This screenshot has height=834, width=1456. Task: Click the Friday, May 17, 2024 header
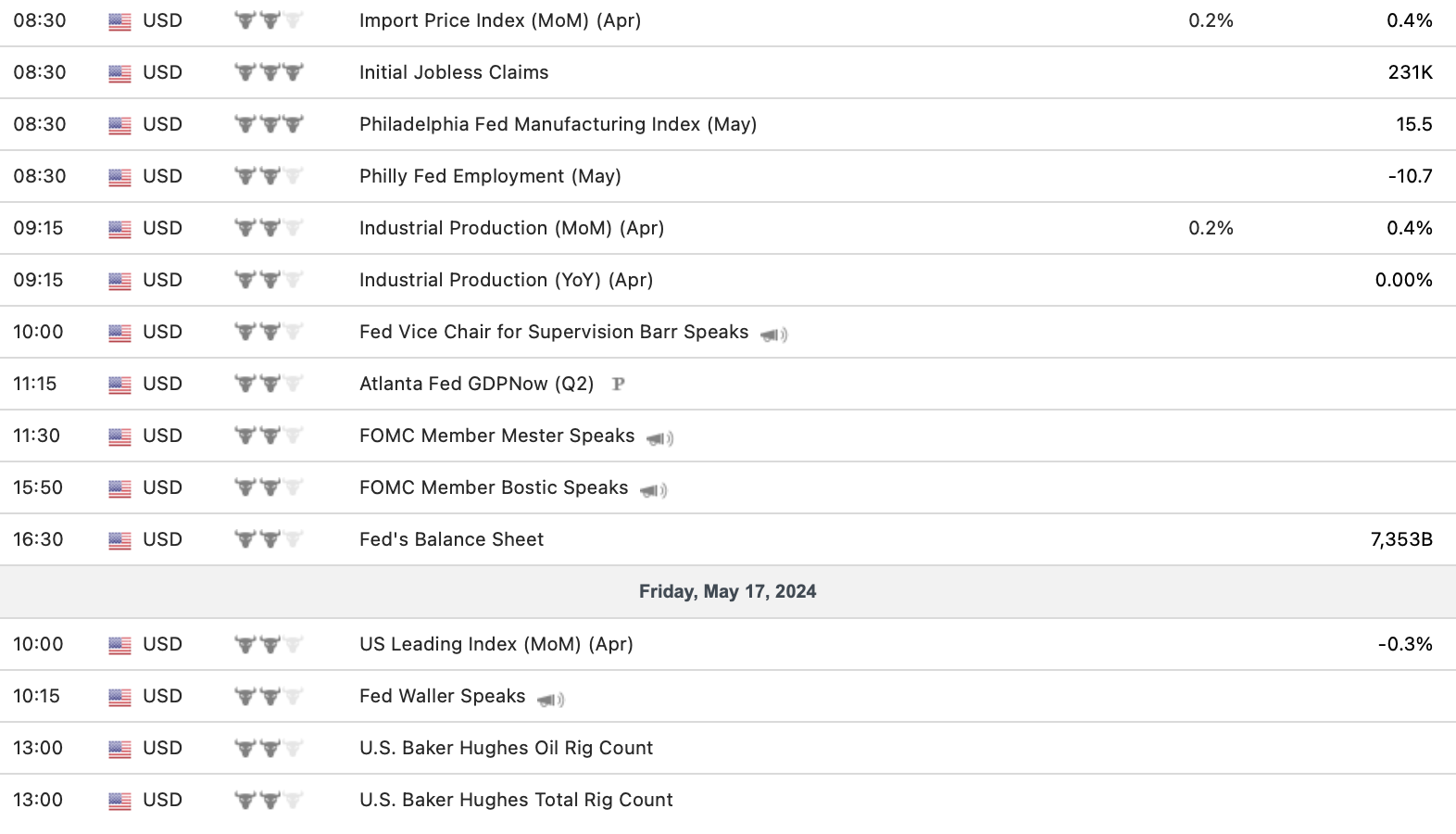727,591
